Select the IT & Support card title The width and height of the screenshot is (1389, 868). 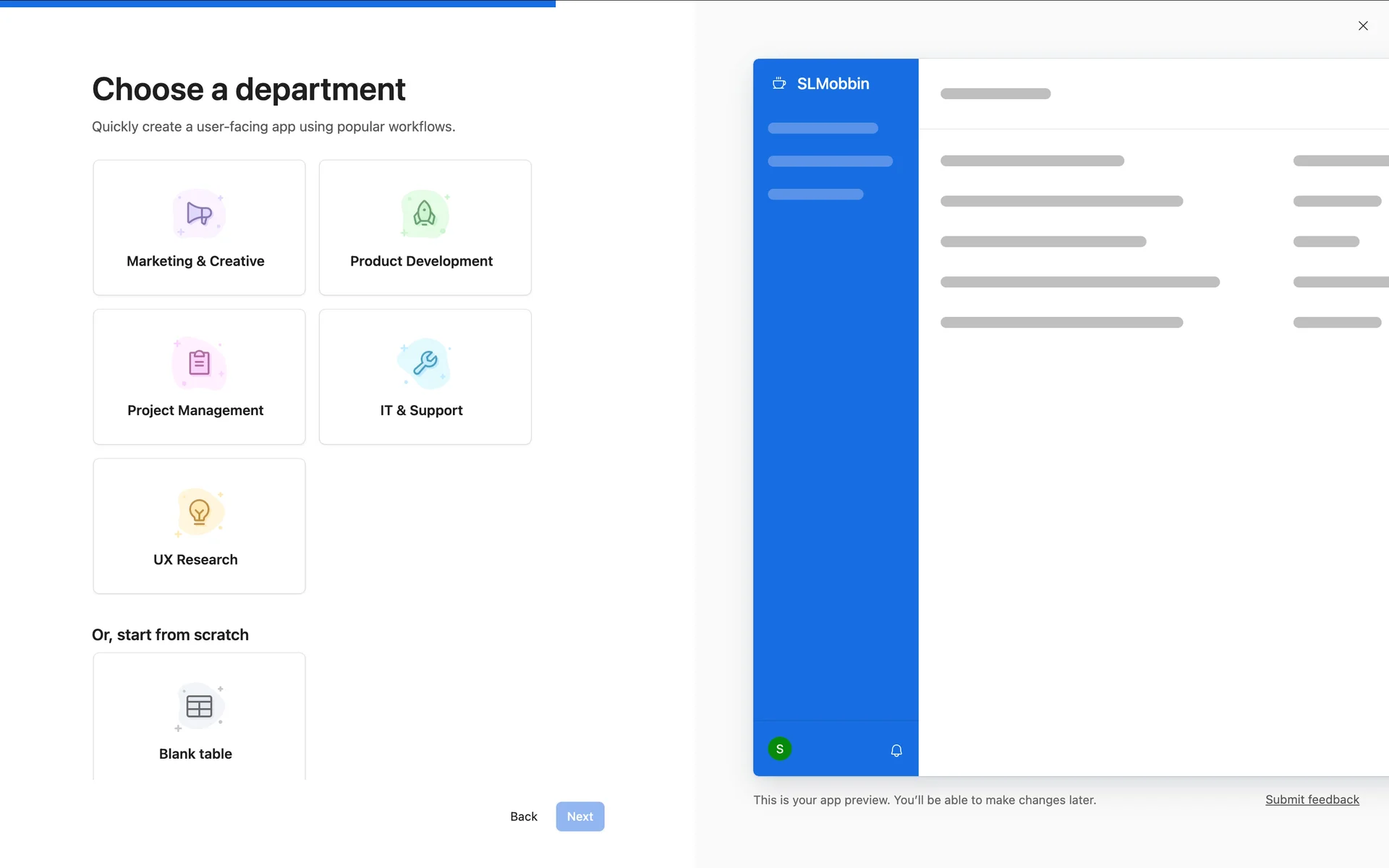click(421, 410)
